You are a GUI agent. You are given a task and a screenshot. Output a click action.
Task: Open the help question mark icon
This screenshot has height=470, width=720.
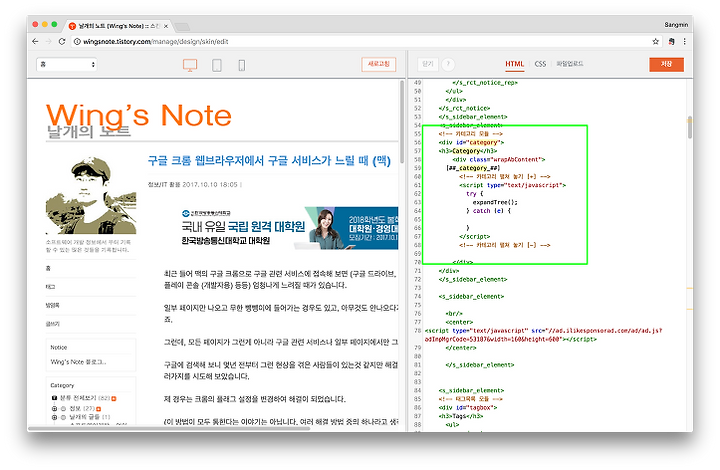[x=448, y=64]
